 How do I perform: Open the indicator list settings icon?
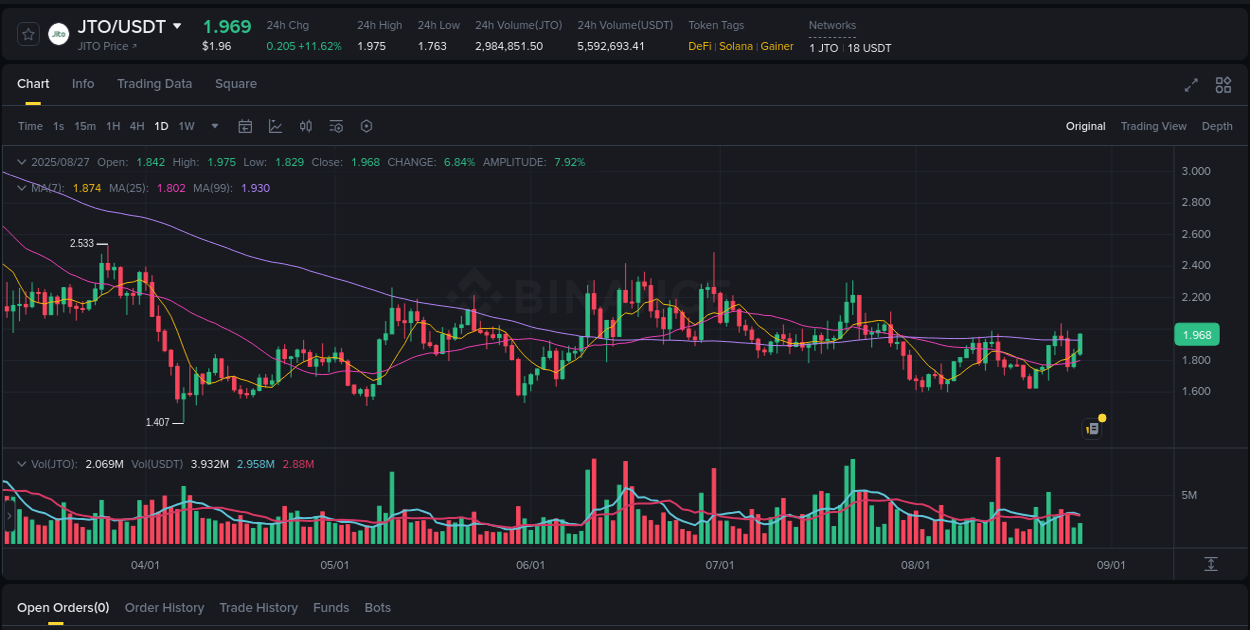[336, 126]
